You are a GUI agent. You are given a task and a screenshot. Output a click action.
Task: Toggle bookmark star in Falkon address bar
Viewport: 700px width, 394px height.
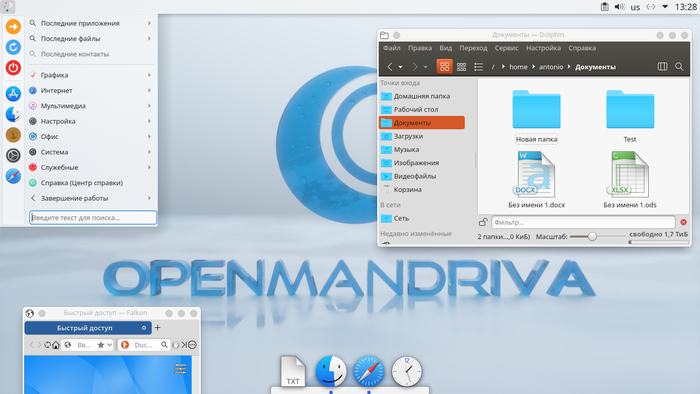pos(101,345)
